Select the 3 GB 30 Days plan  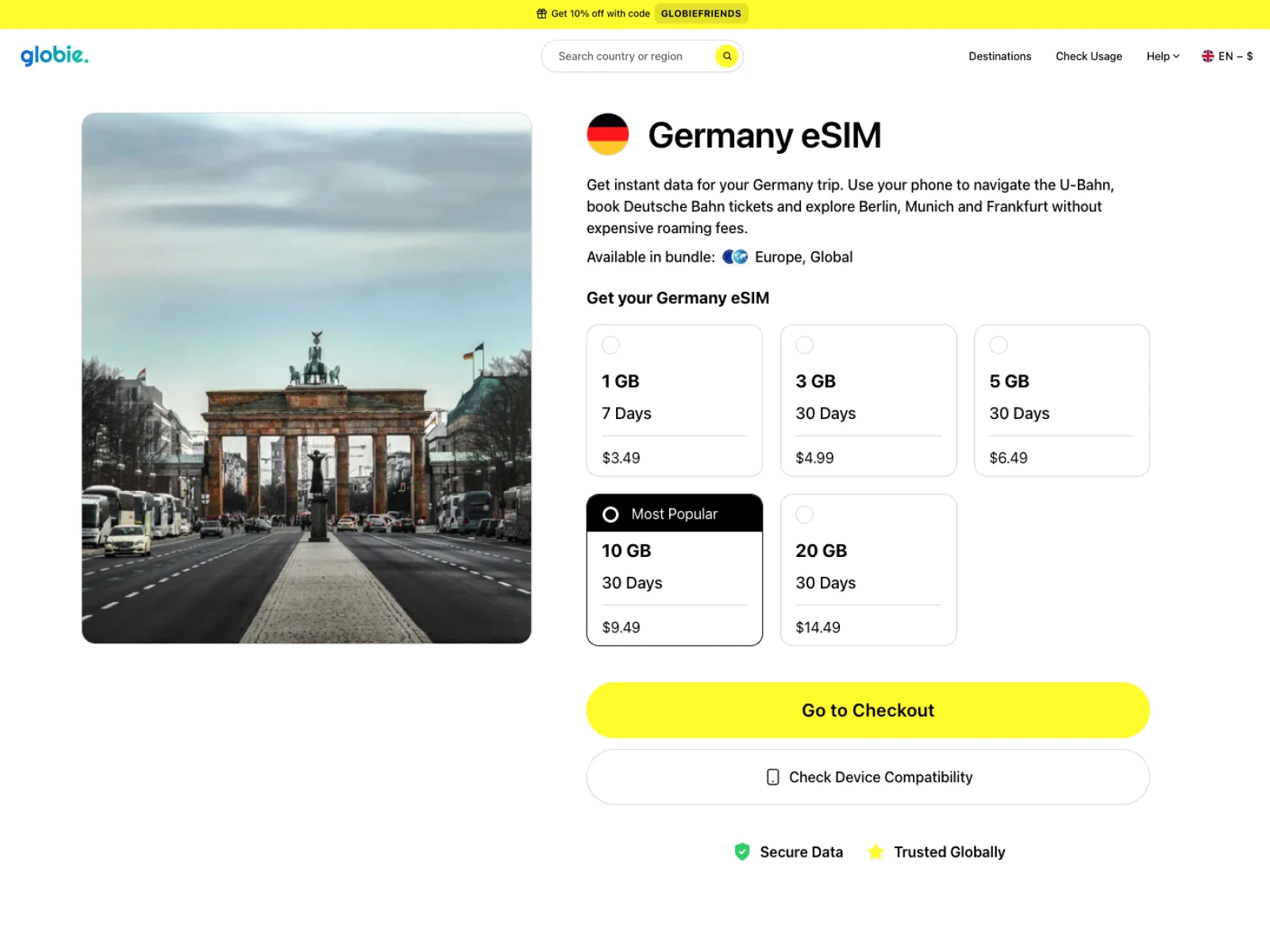[x=868, y=401]
